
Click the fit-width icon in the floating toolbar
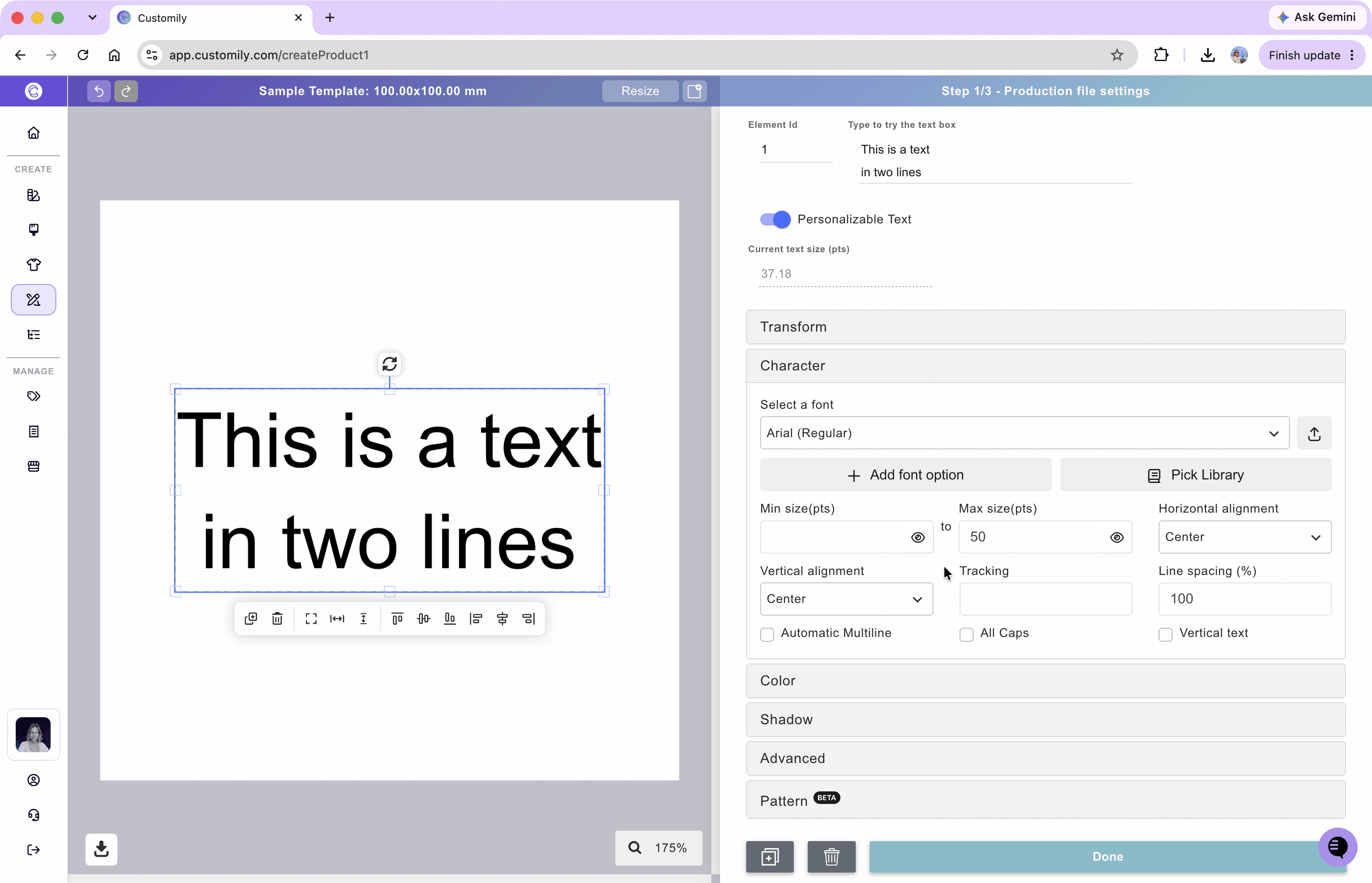point(337,619)
